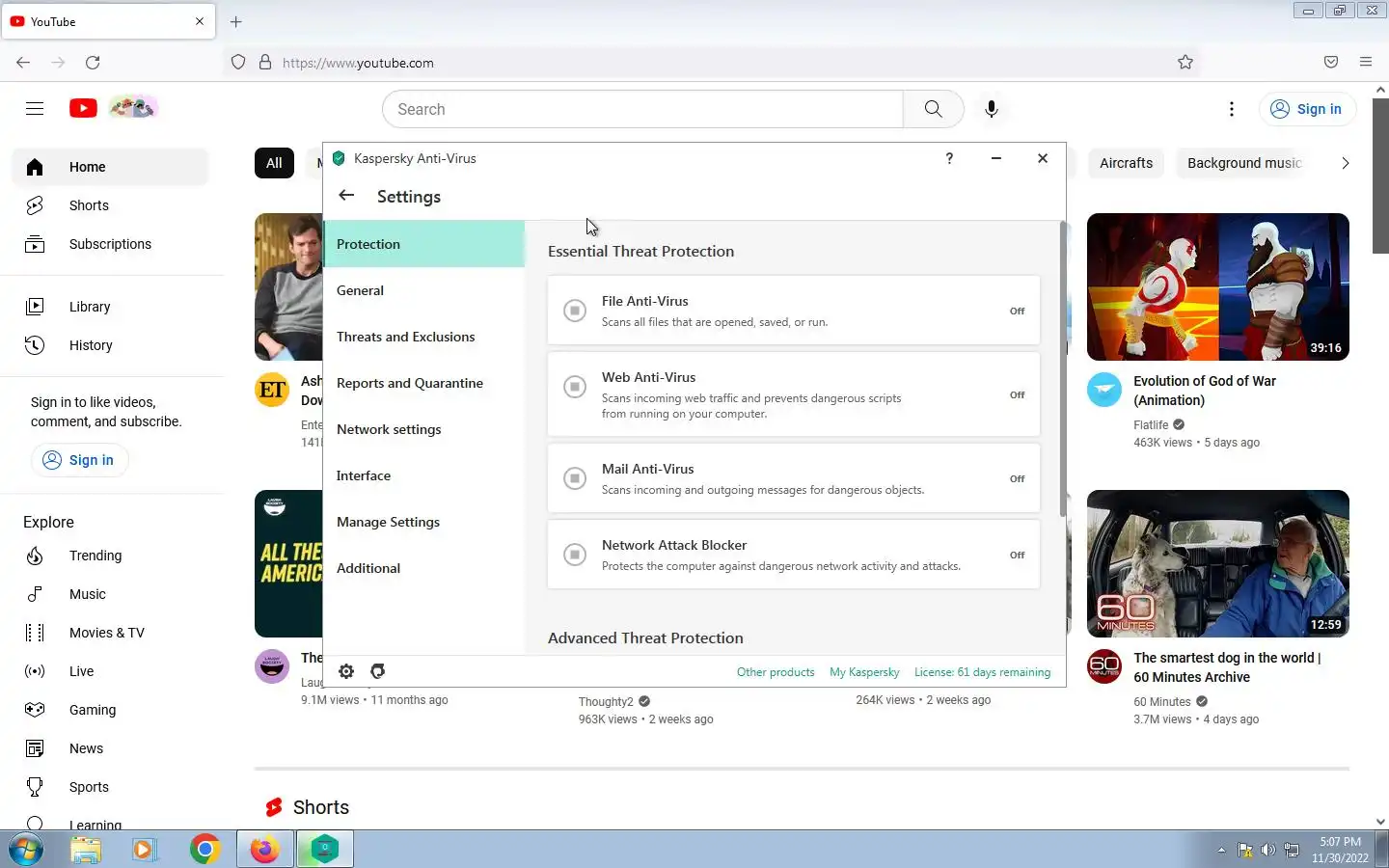Open File Explorer from taskbar
This screenshot has height=868, width=1389.
[x=86, y=850]
